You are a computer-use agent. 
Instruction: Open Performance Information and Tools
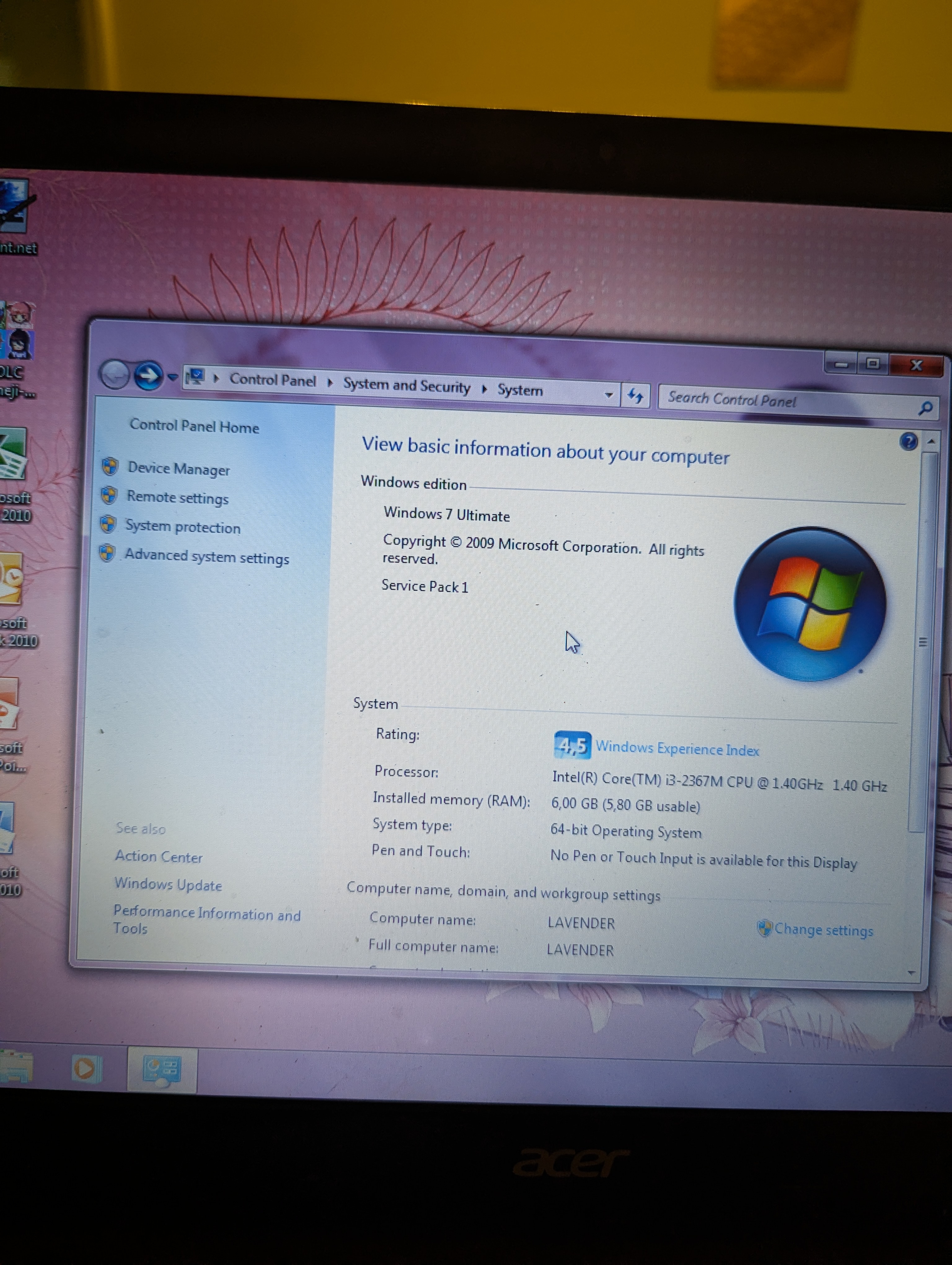206,920
